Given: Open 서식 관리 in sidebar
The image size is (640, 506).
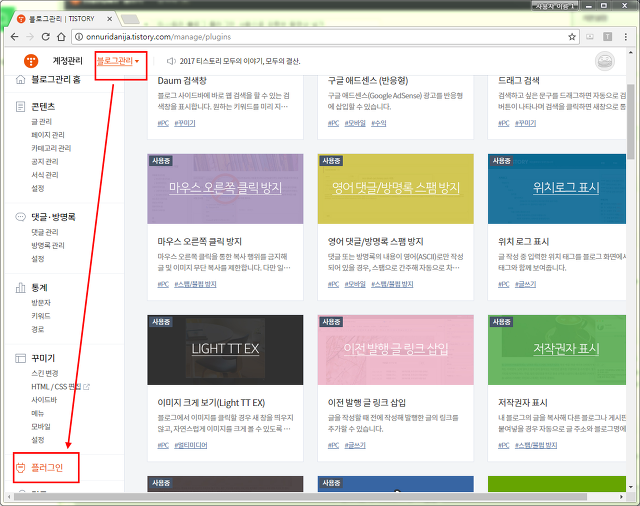Looking at the screenshot, I should (x=44, y=175).
